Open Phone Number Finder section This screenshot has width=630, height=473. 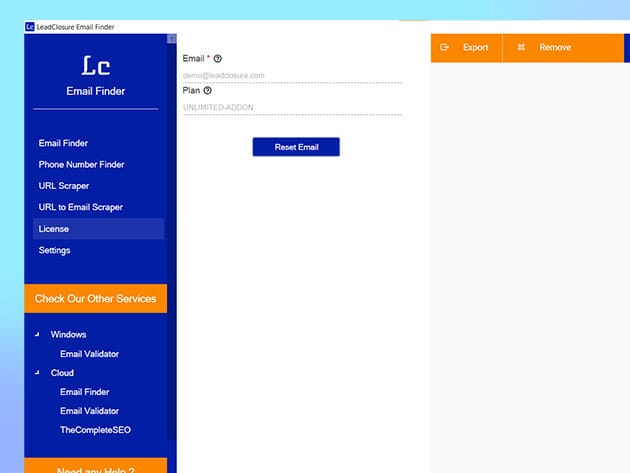click(81, 164)
